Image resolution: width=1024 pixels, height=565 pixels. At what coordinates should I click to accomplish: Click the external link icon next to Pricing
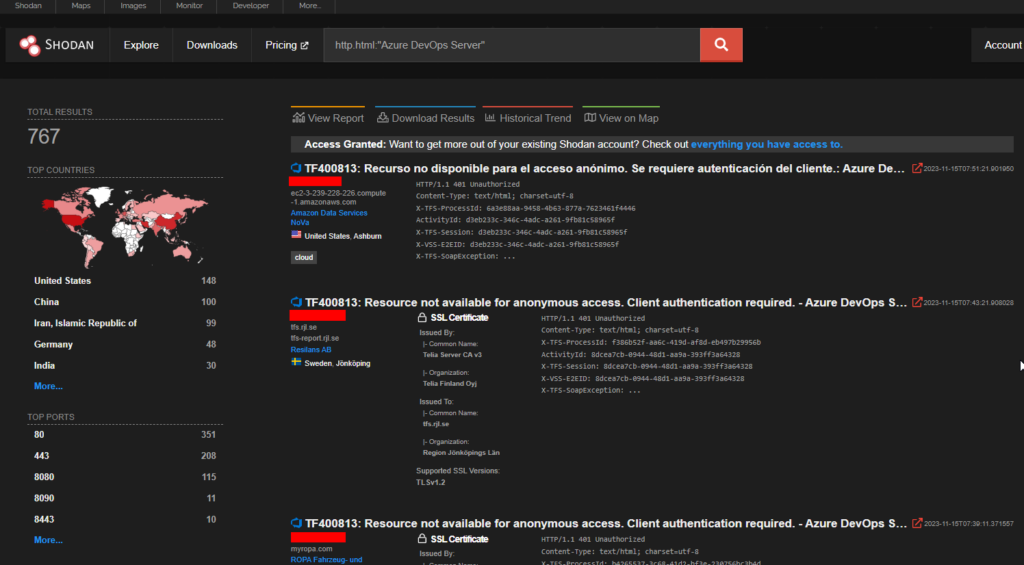point(304,45)
